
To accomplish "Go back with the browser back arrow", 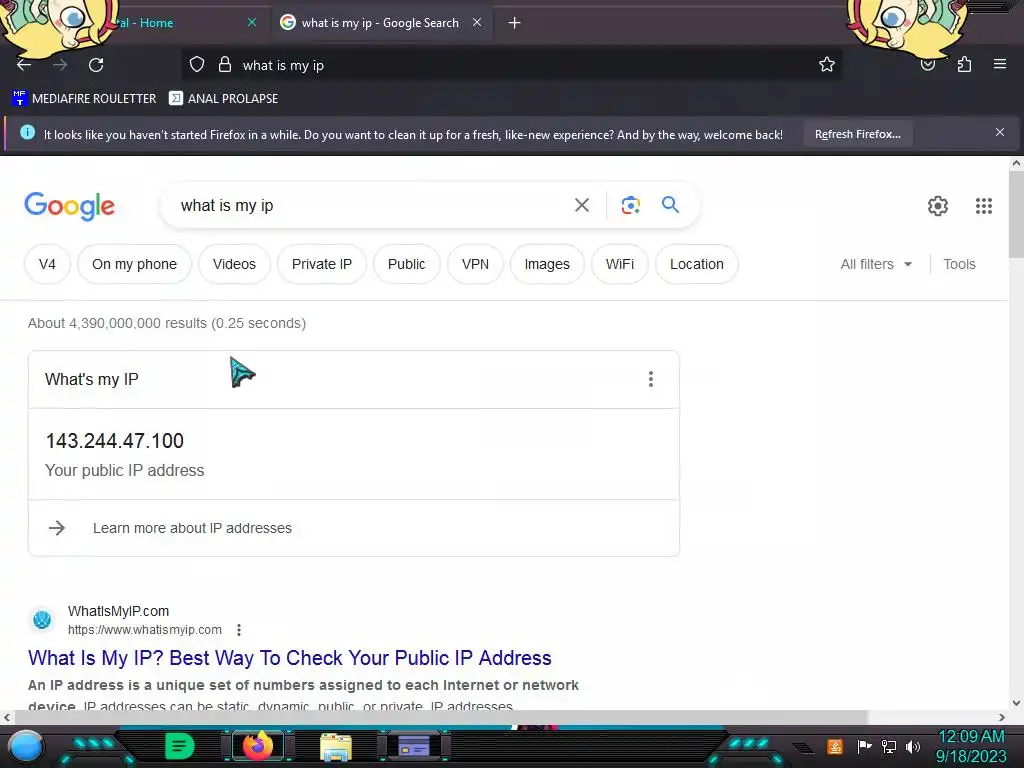I will [24, 65].
